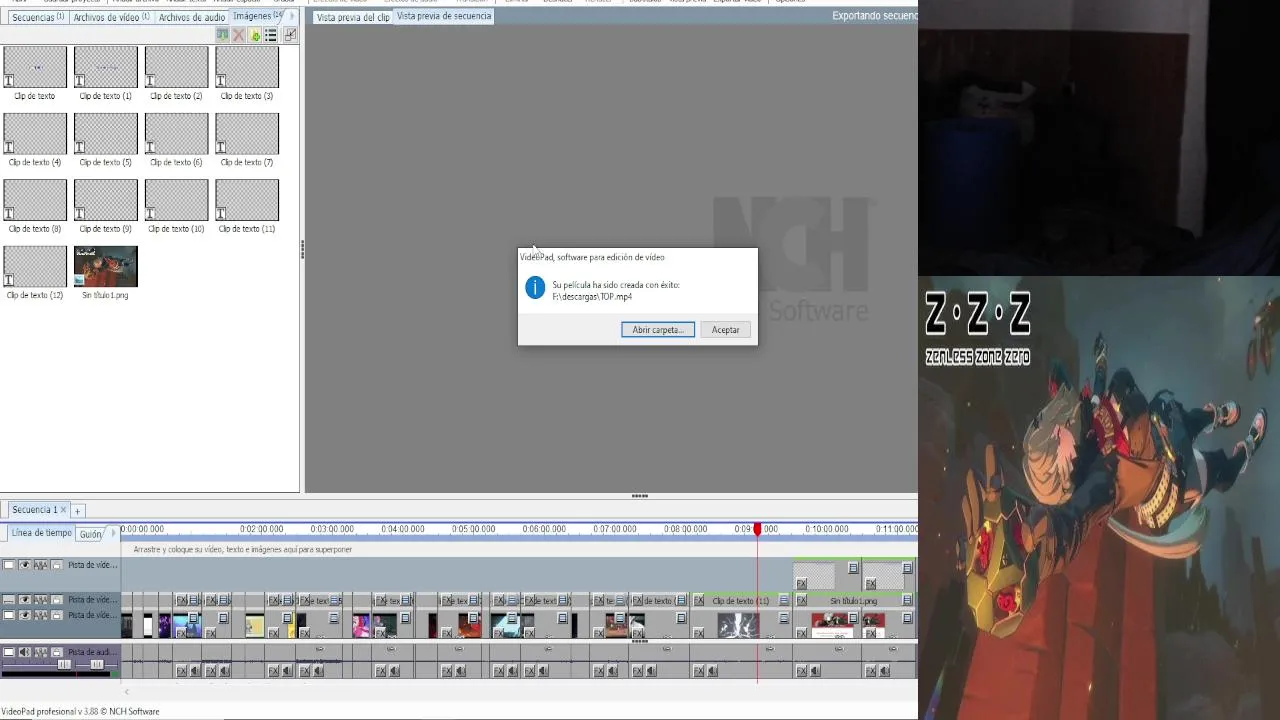1280x720 pixels.
Task: Tick the audio track select checkbox
Action: [9, 652]
